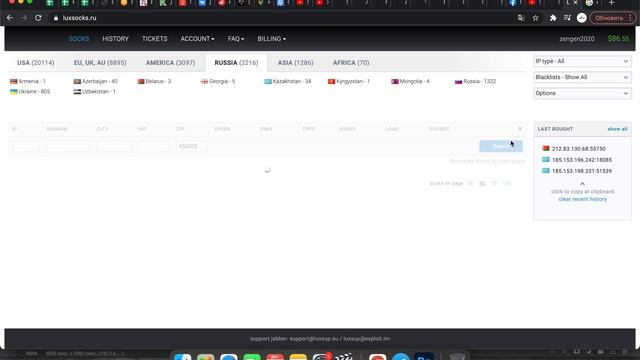
Task: Filter by Kyrgyzstan - 1
Action: point(349,81)
